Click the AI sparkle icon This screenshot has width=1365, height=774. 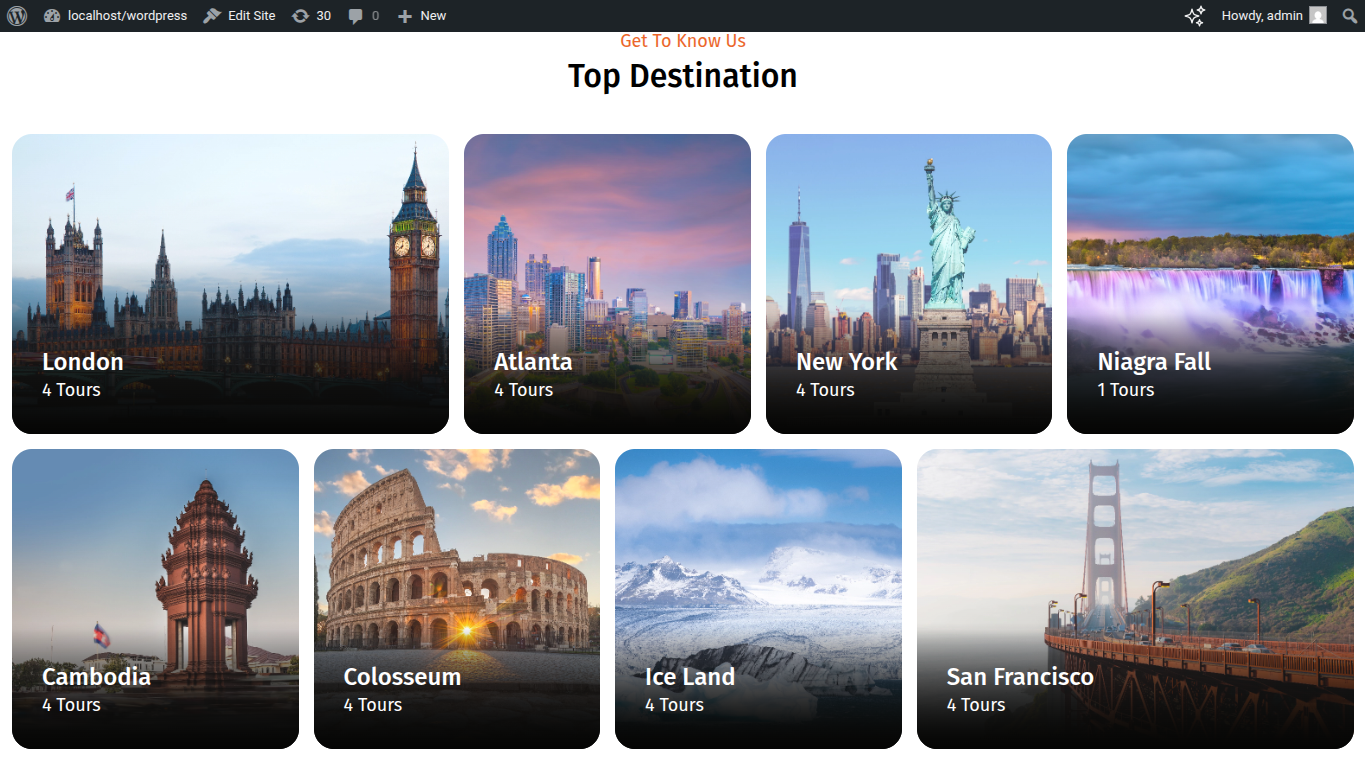pyautogui.click(x=1194, y=16)
